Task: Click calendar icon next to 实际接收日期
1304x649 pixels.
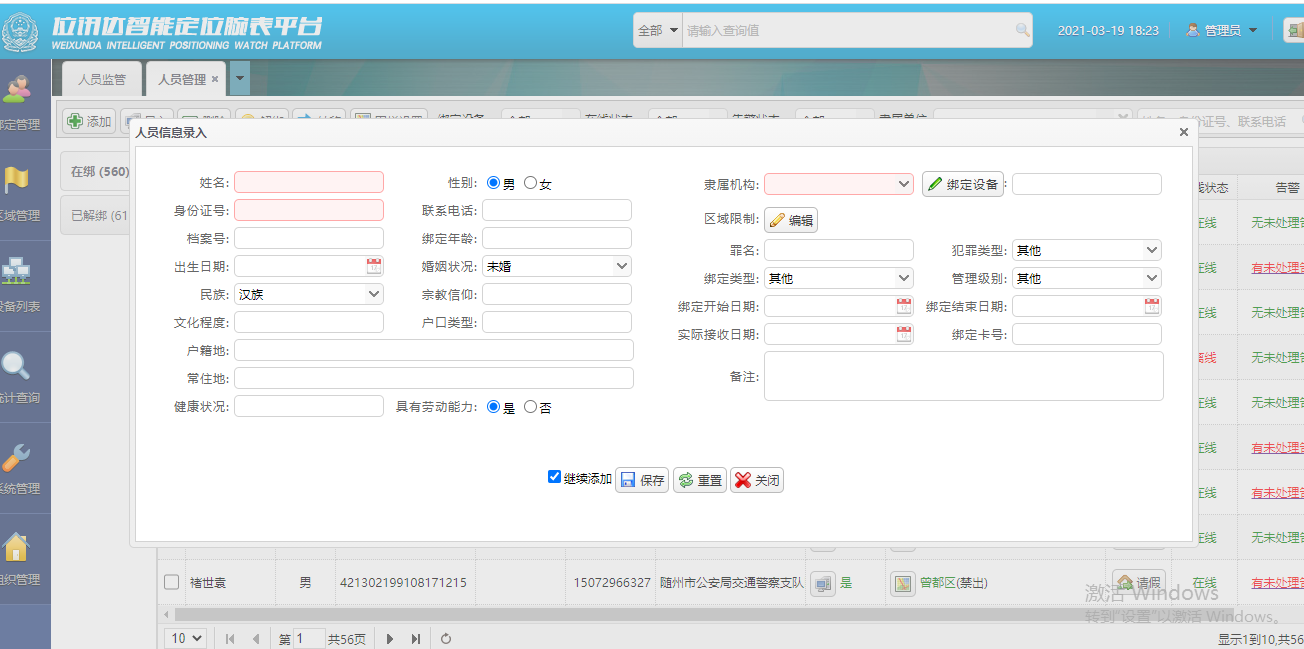Action: (x=904, y=334)
